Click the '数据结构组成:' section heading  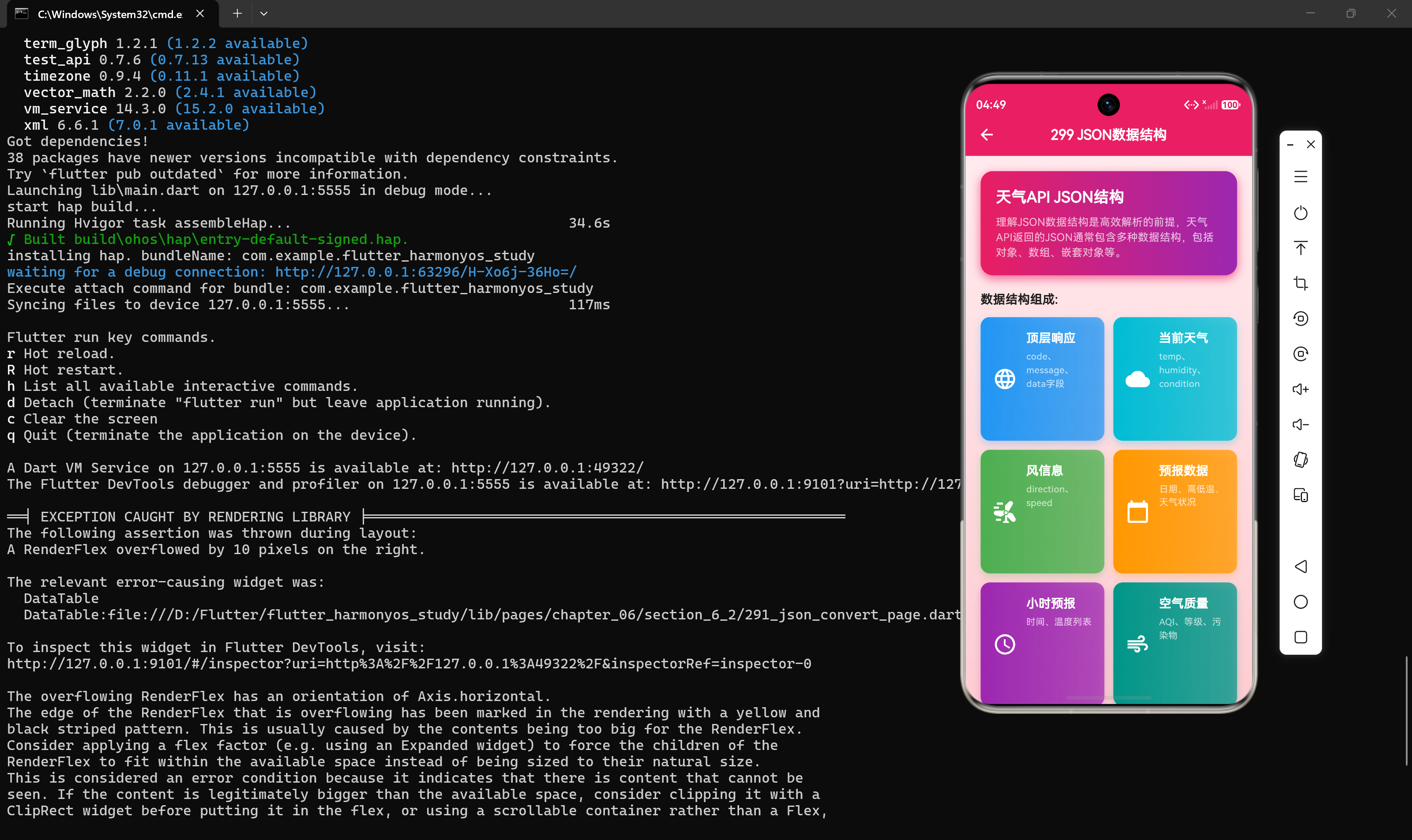tap(1018, 299)
